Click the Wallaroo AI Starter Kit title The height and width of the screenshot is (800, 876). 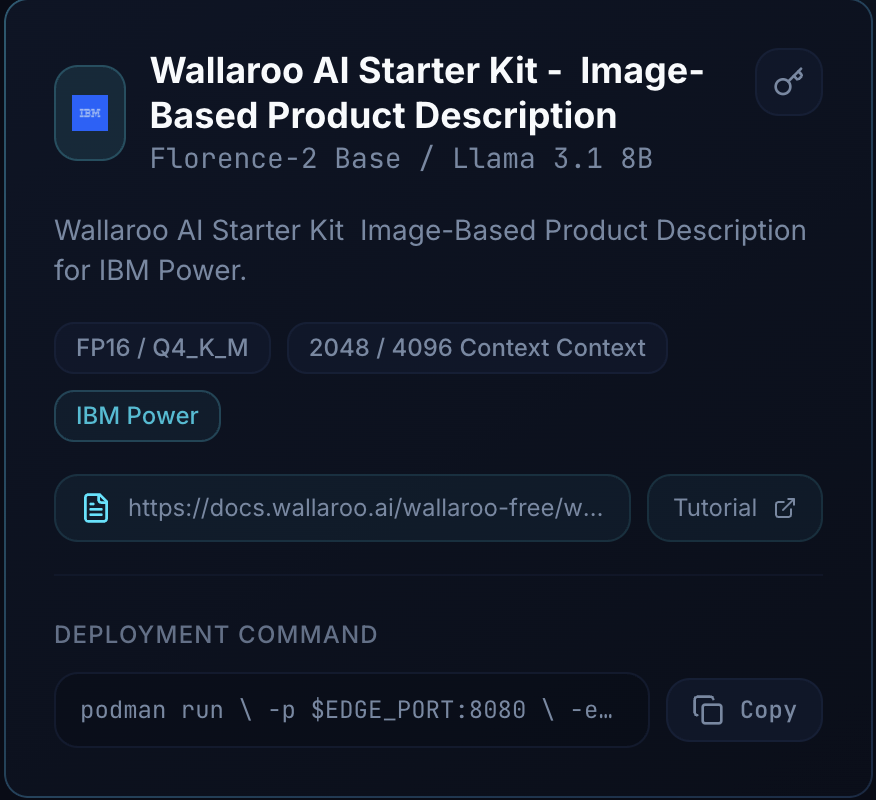point(427,93)
